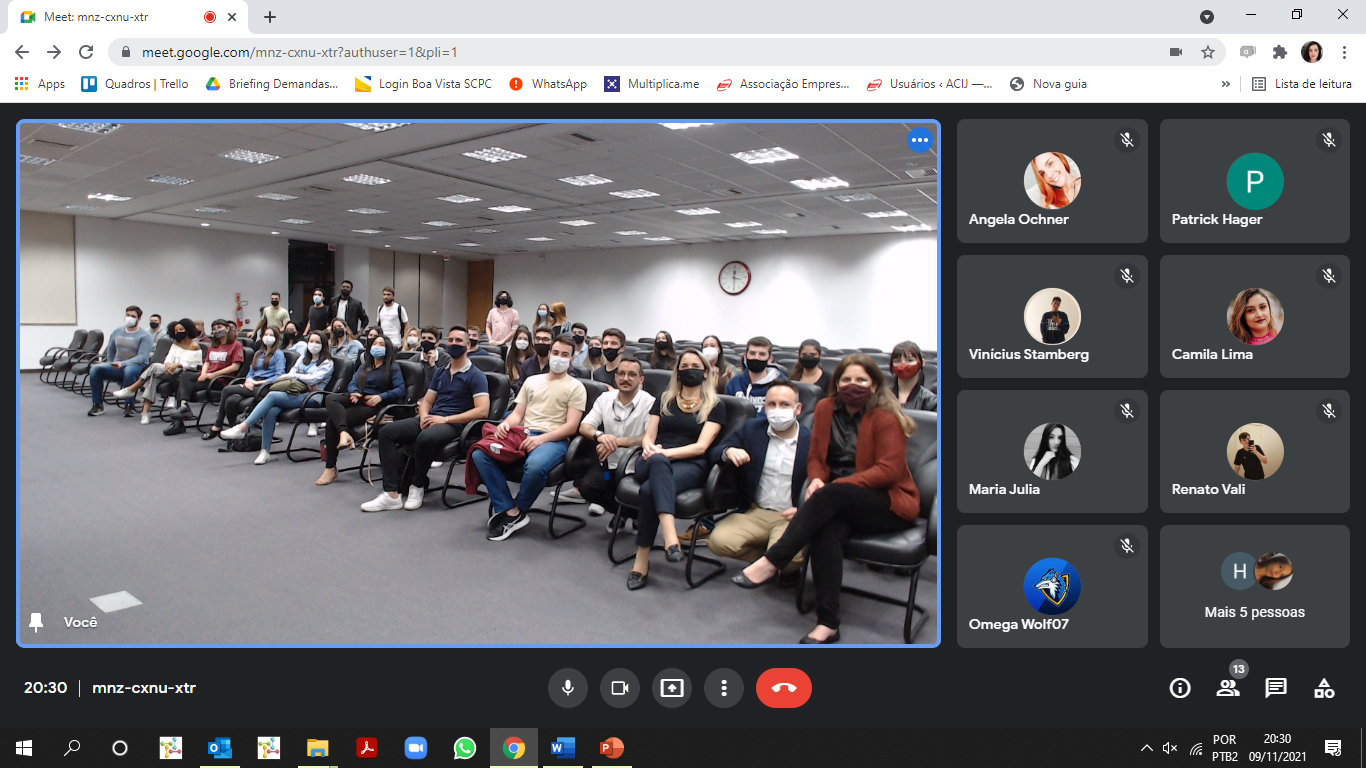
Task: Click muted mic icon on Camila Lima
Action: click(x=1329, y=275)
